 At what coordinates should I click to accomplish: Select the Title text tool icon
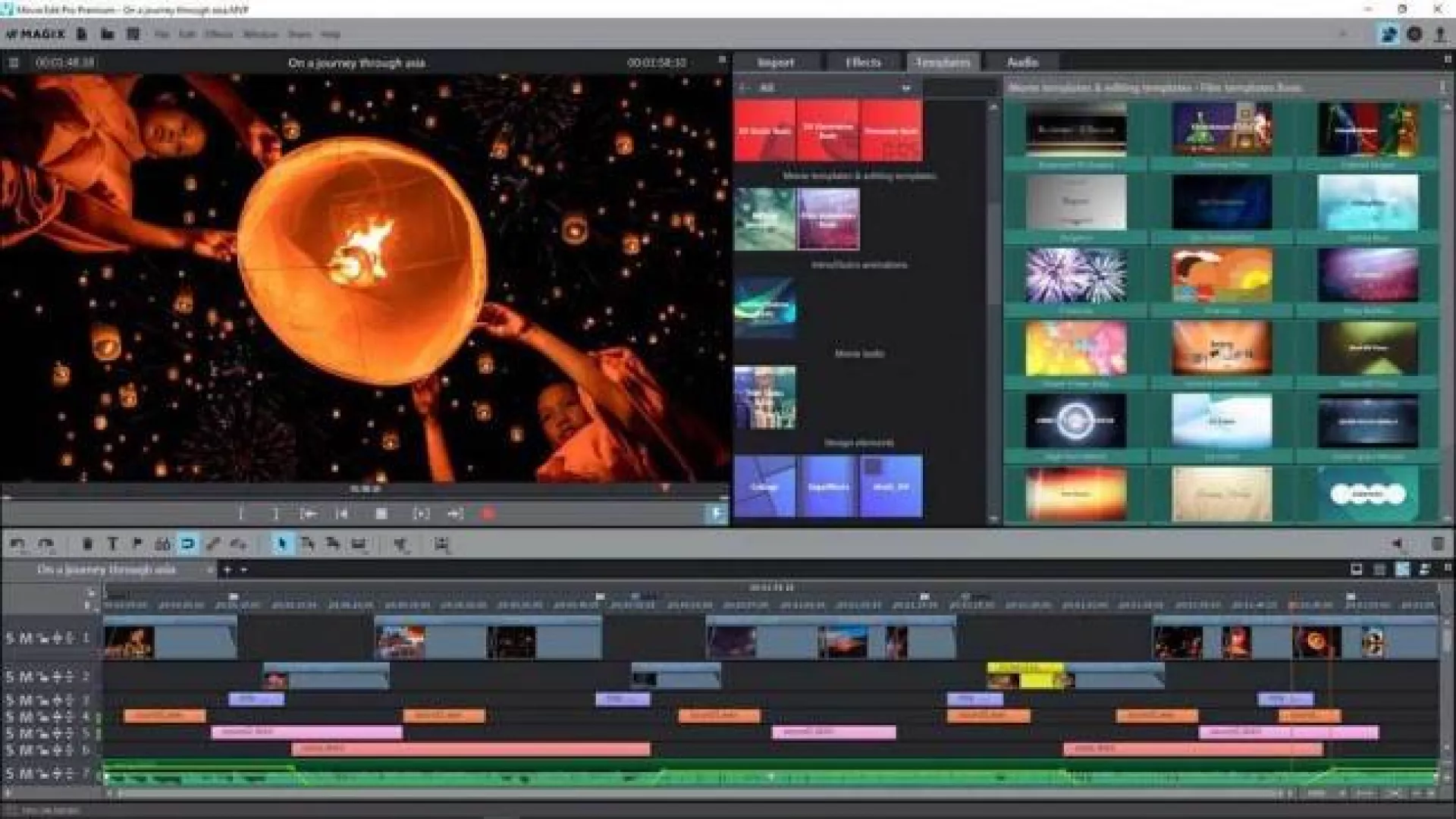[112, 544]
